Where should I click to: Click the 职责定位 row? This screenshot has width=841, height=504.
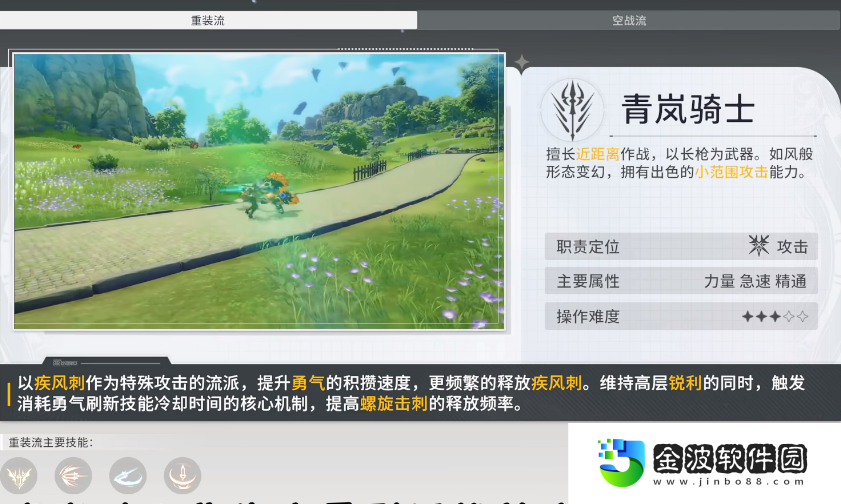point(681,247)
